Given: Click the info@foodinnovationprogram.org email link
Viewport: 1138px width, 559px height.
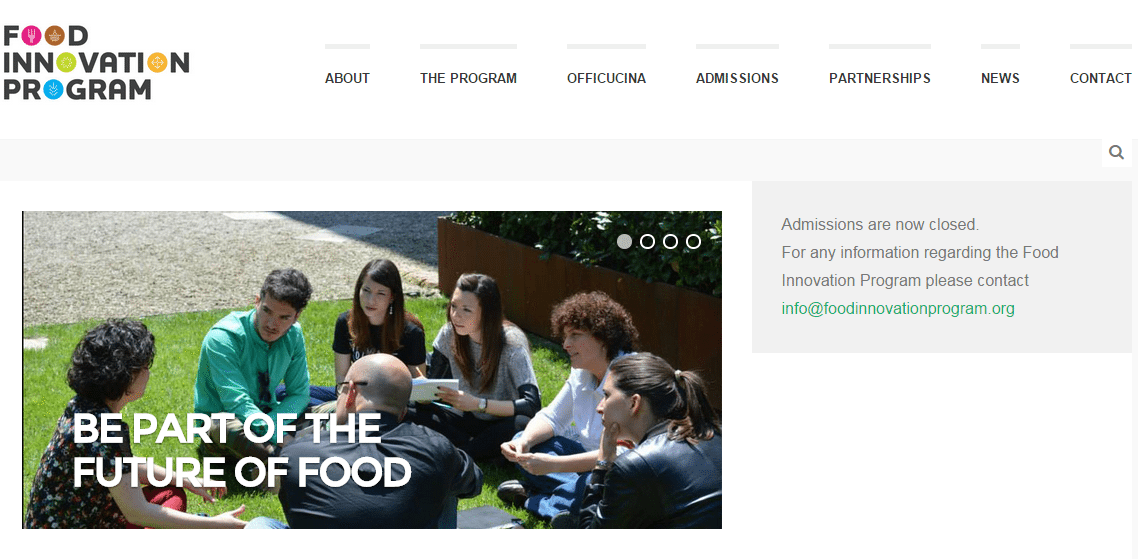Looking at the screenshot, I should coord(898,309).
